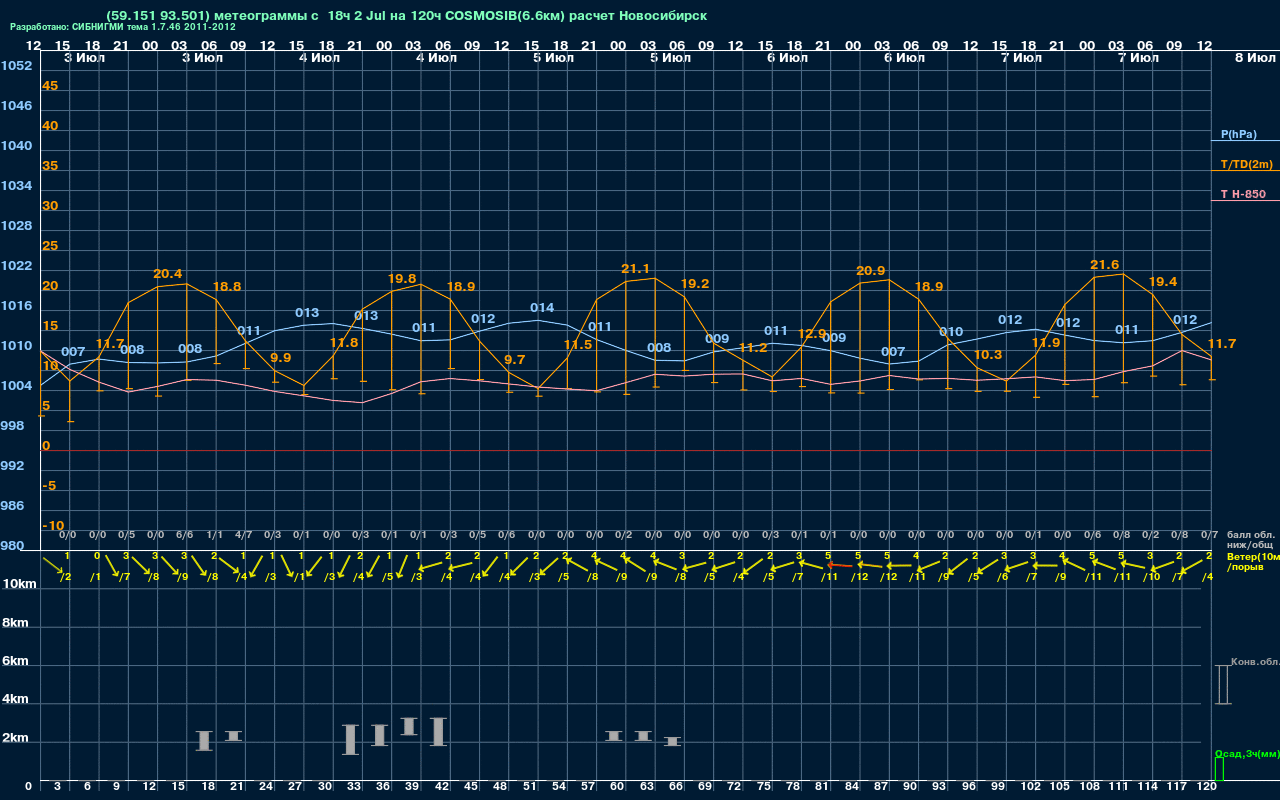Image resolution: width=1280 pixels, height=800 pixels.
Task: Click the 10km height axis label
Action: coord(20,584)
